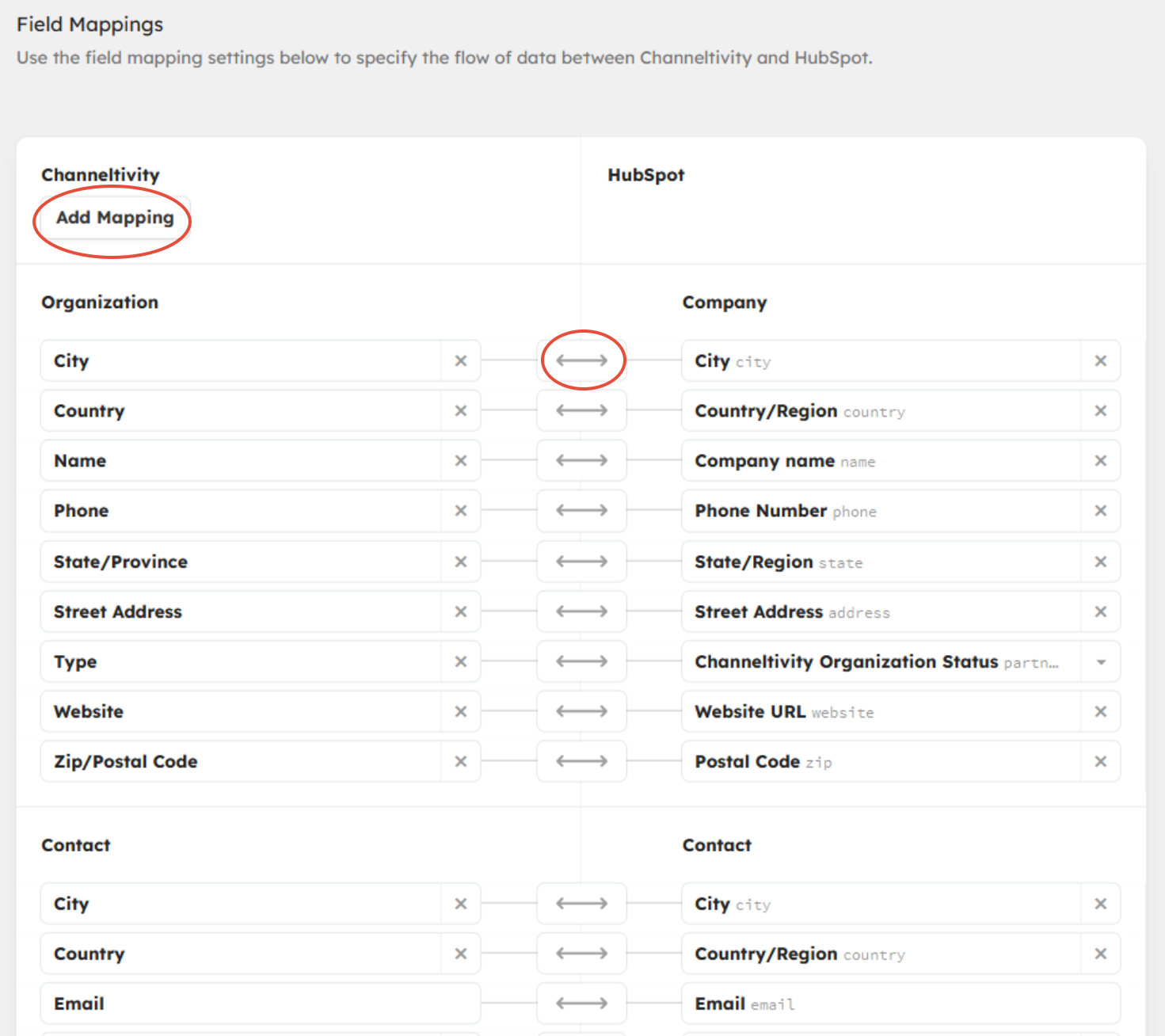The height and width of the screenshot is (1036, 1165).
Task: Clear the Organization Name field
Action: click(461, 461)
